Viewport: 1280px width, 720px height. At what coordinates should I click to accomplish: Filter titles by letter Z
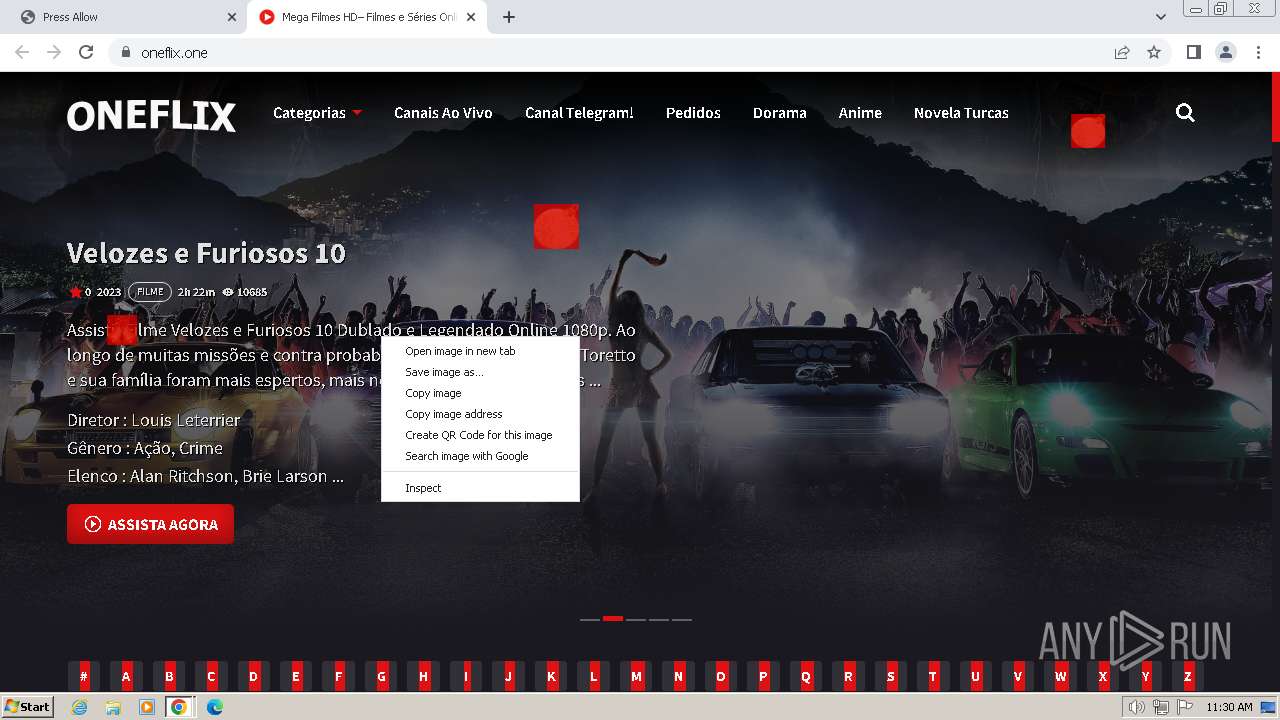(x=1188, y=676)
